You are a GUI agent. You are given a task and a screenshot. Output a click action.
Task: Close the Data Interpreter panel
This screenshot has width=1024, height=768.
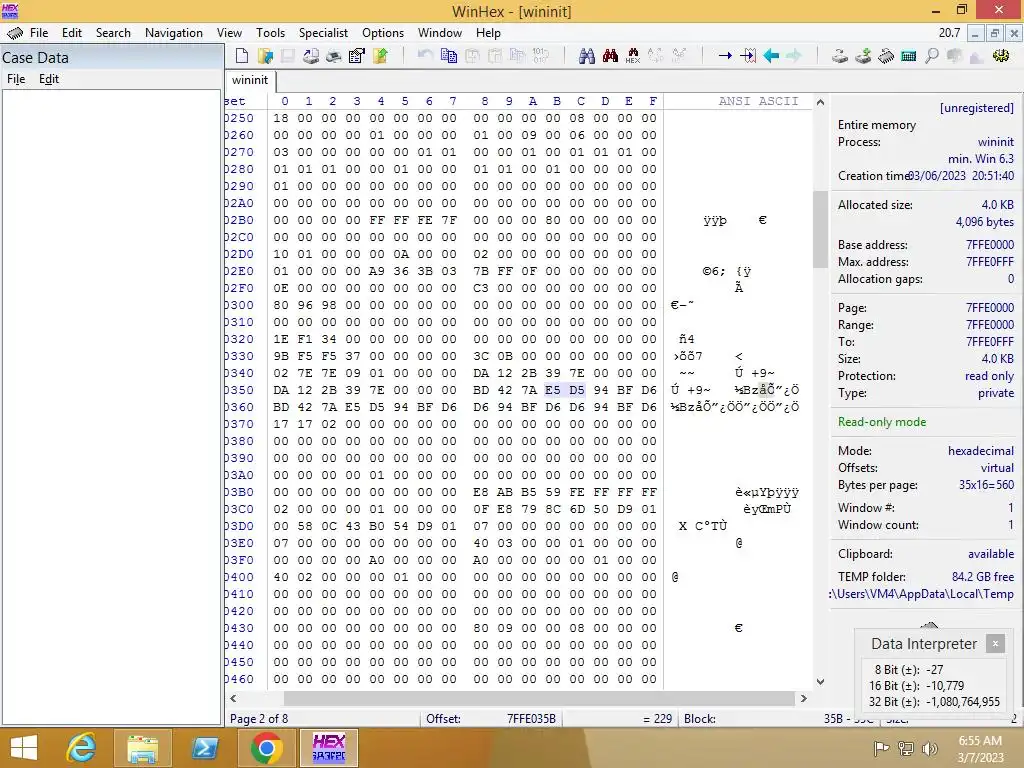click(995, 643)
